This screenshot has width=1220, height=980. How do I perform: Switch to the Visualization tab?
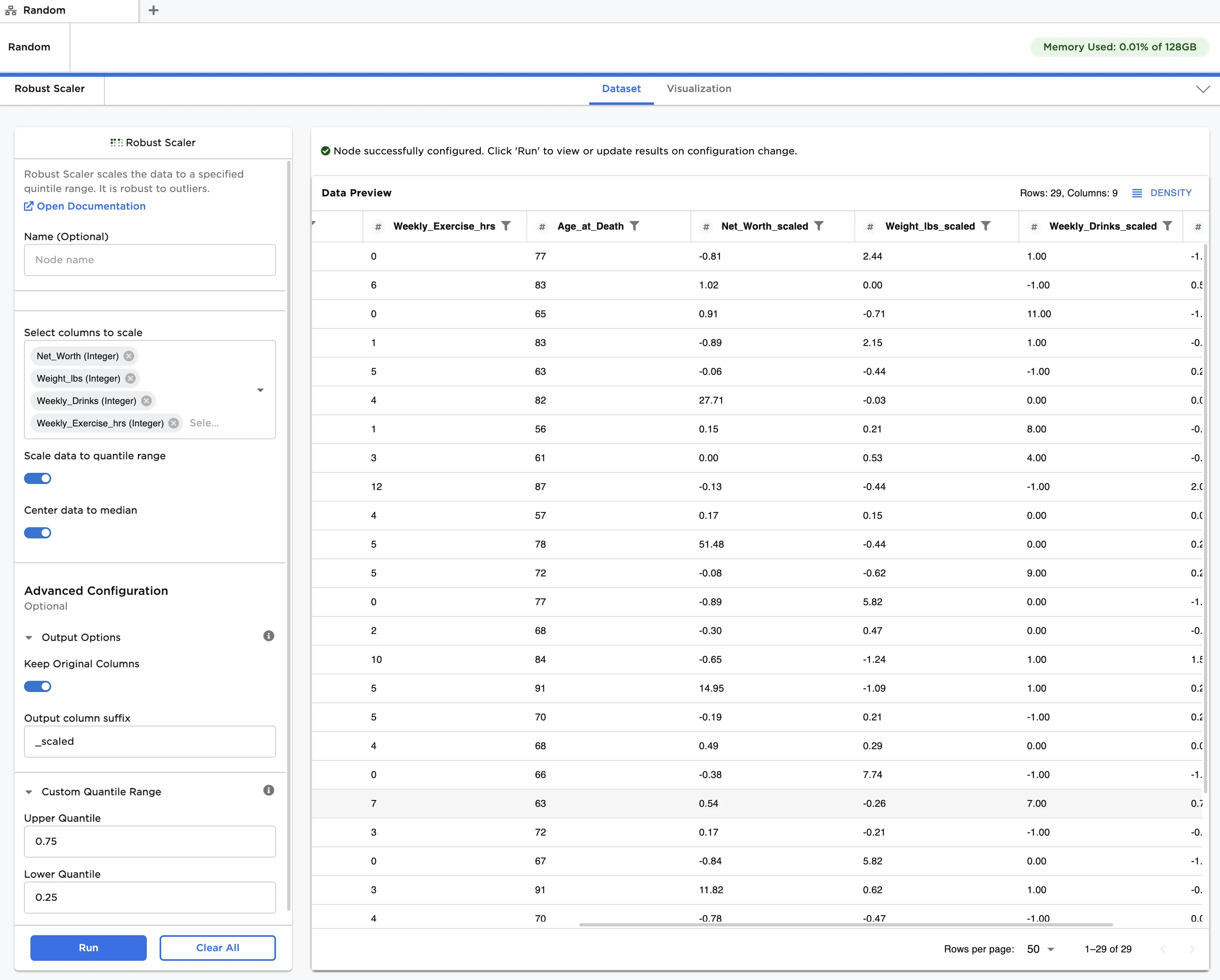click(x=699, y=89)
